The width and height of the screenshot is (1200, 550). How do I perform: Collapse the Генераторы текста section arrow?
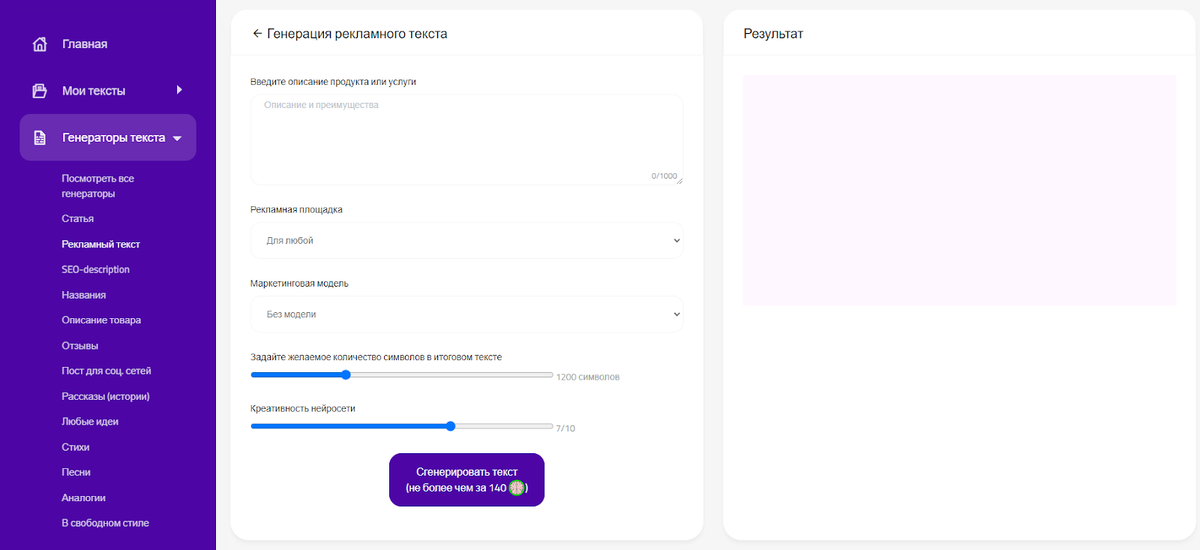click(x=177, y=139)
